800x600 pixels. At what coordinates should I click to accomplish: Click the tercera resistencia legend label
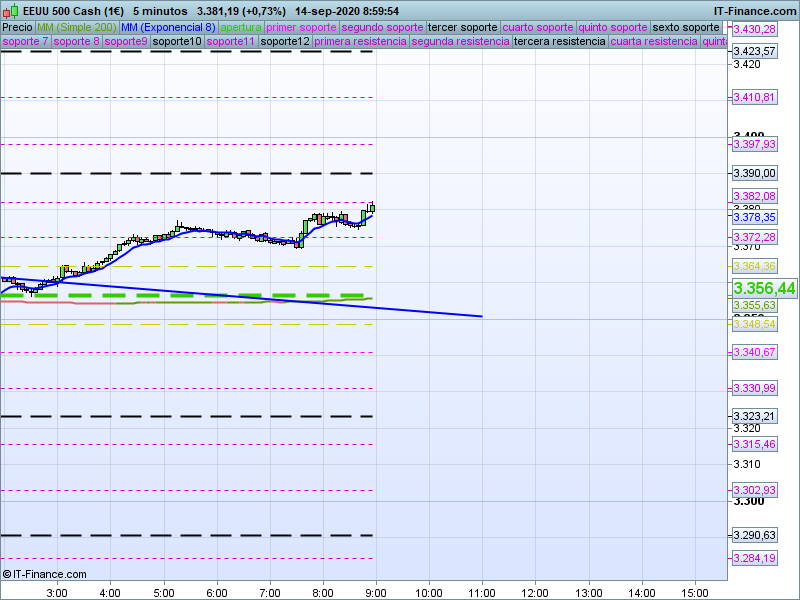tap(559, 42)
